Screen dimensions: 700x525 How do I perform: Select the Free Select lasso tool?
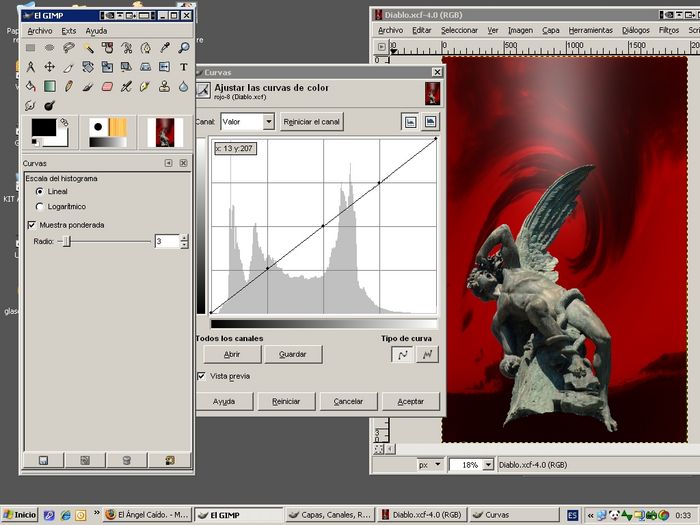coord(69,48)
